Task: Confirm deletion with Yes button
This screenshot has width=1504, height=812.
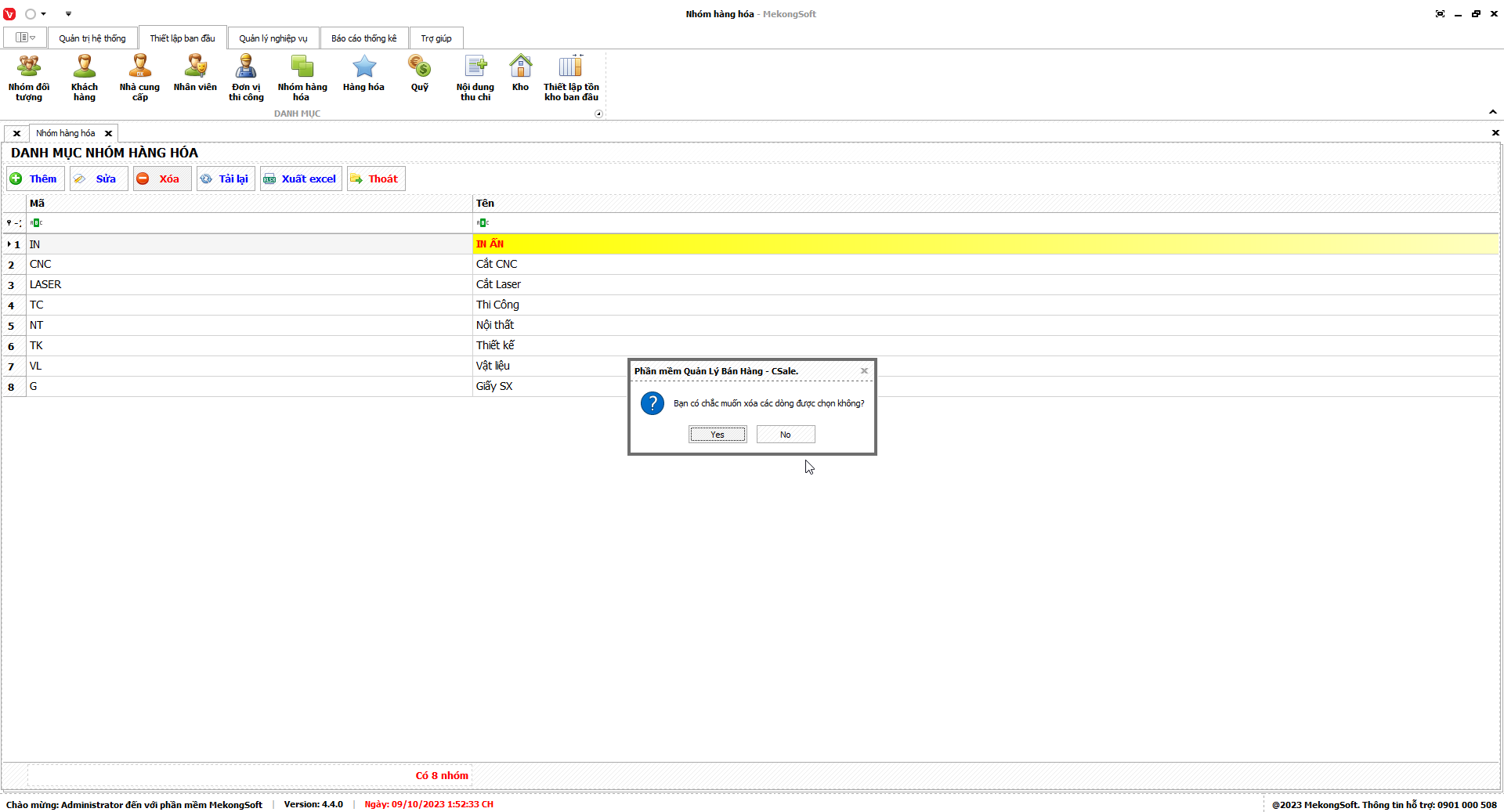Action: click(x=718, y=435)
